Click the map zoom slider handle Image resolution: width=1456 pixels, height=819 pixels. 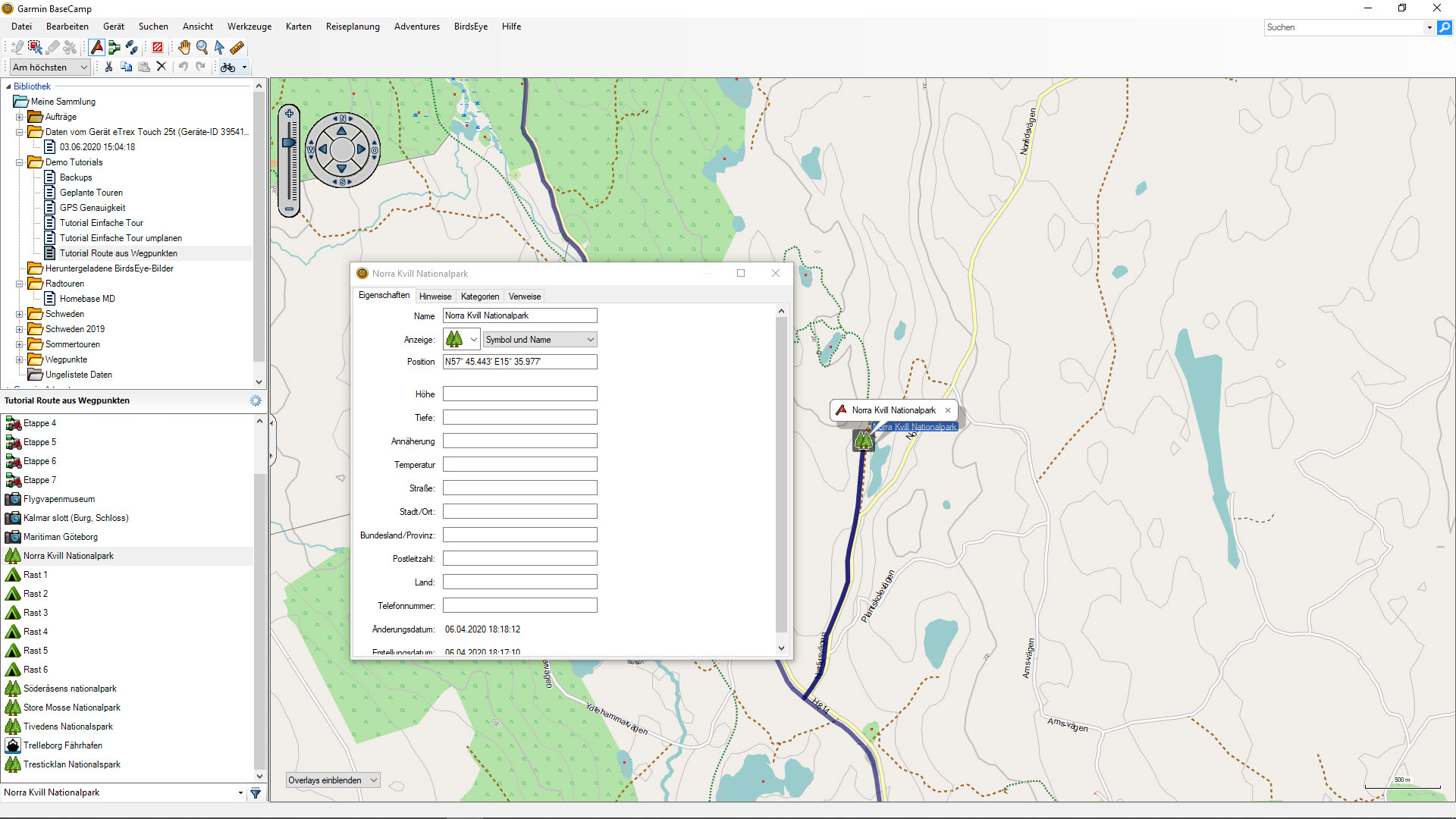(289, 143)
